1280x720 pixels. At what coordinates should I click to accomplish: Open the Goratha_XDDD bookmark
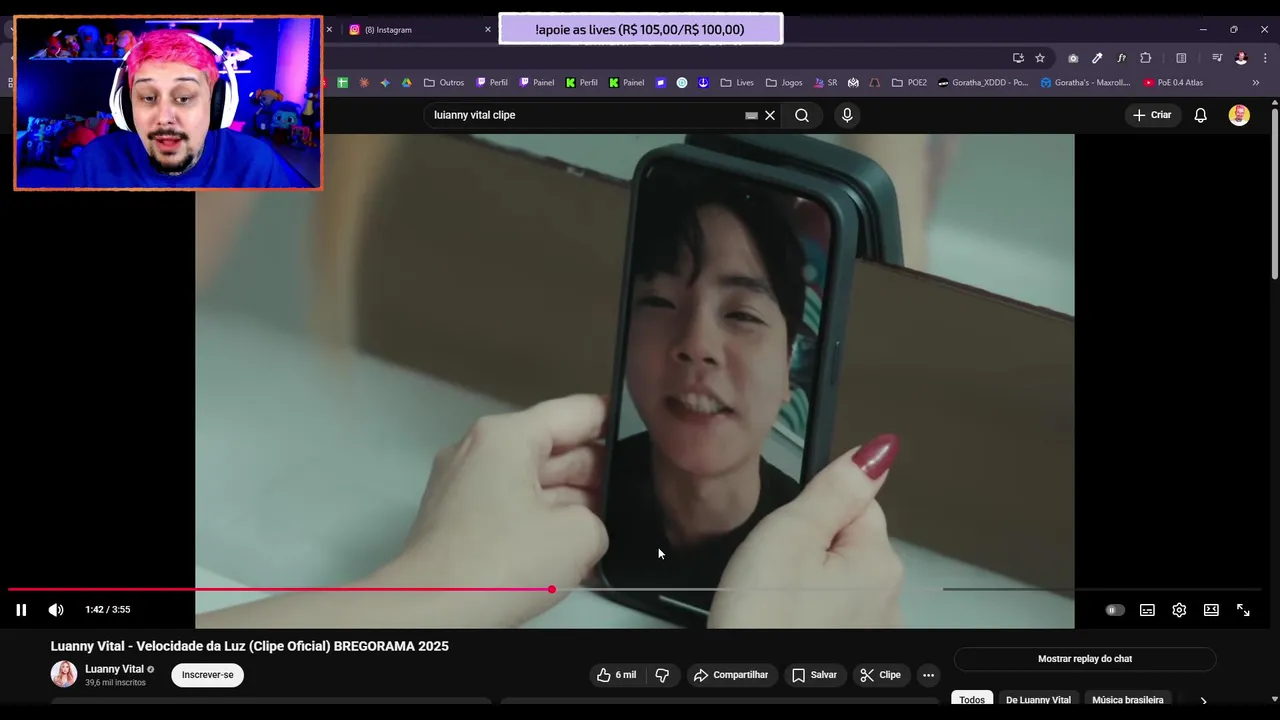click(x=983, y=83)
